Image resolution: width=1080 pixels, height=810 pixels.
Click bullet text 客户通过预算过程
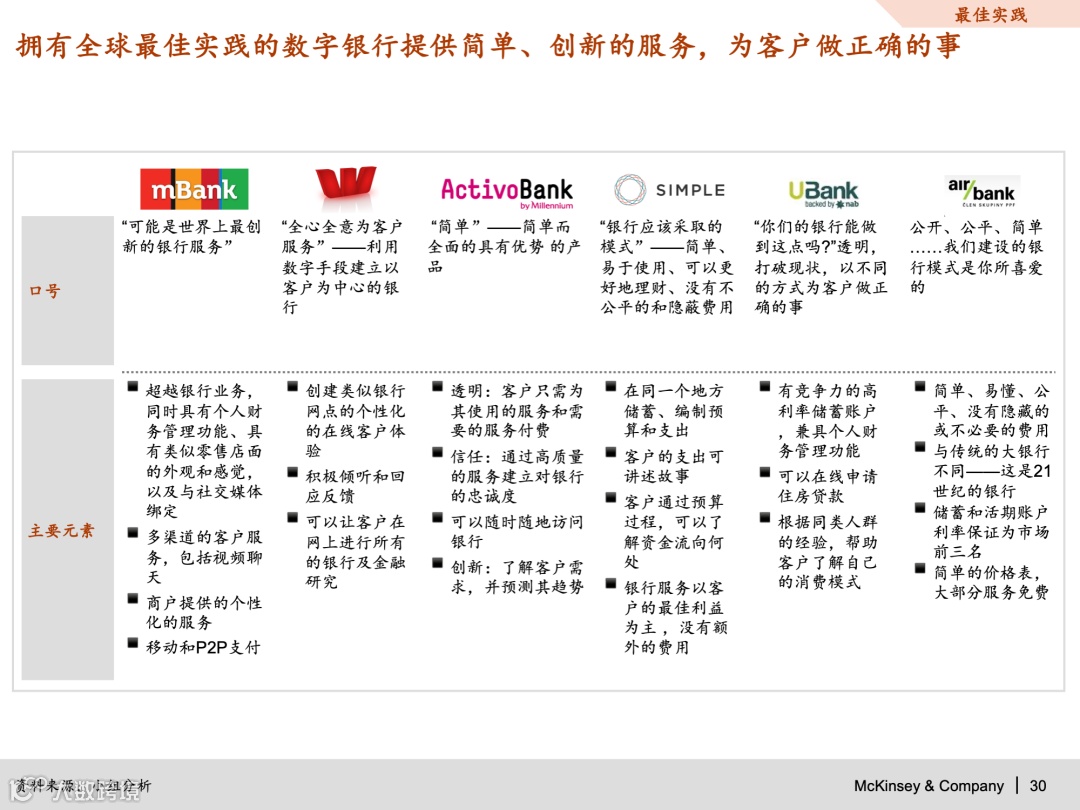[x=674, y=532]
